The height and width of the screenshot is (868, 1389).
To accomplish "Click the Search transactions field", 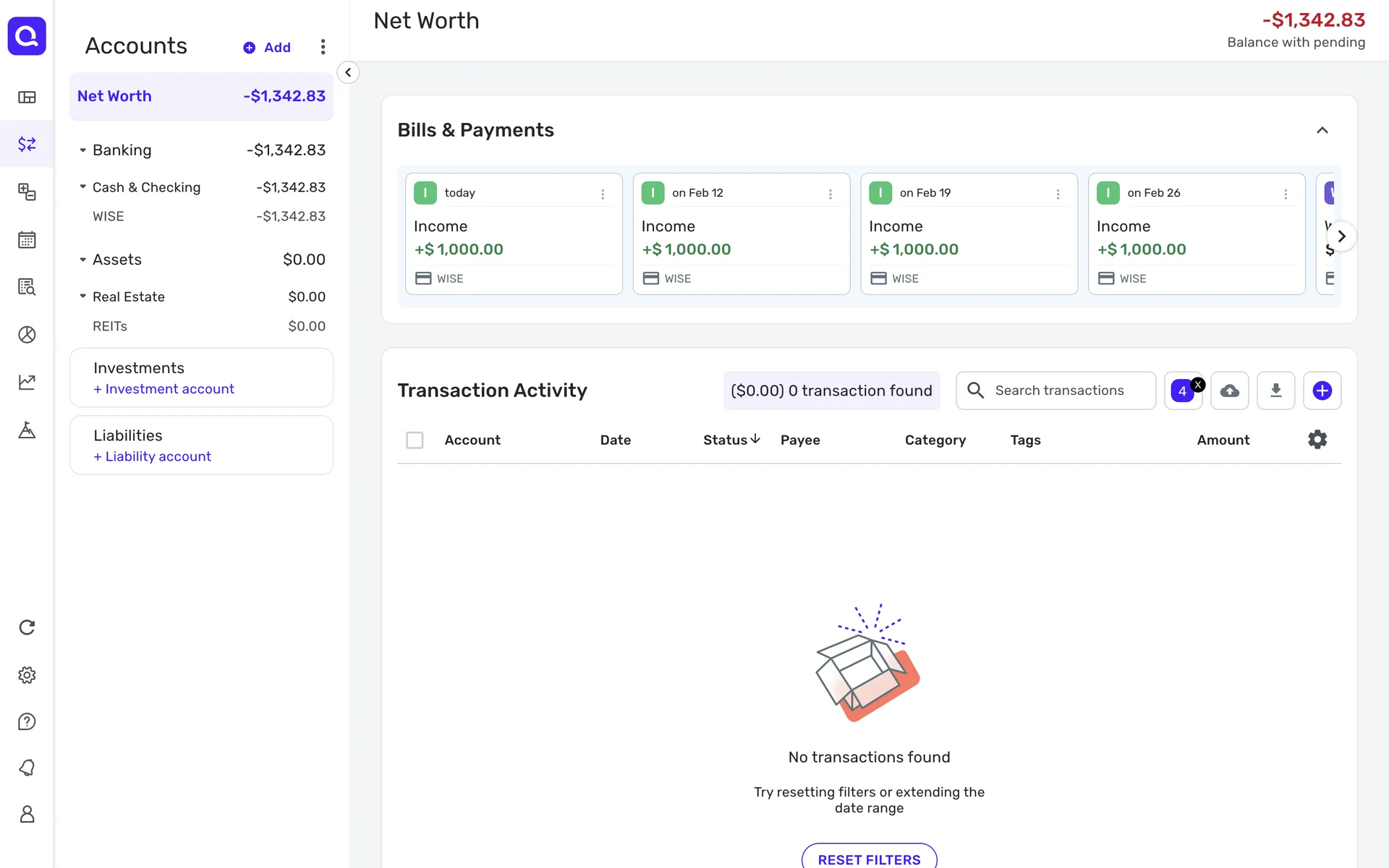I will point(1060,391).
